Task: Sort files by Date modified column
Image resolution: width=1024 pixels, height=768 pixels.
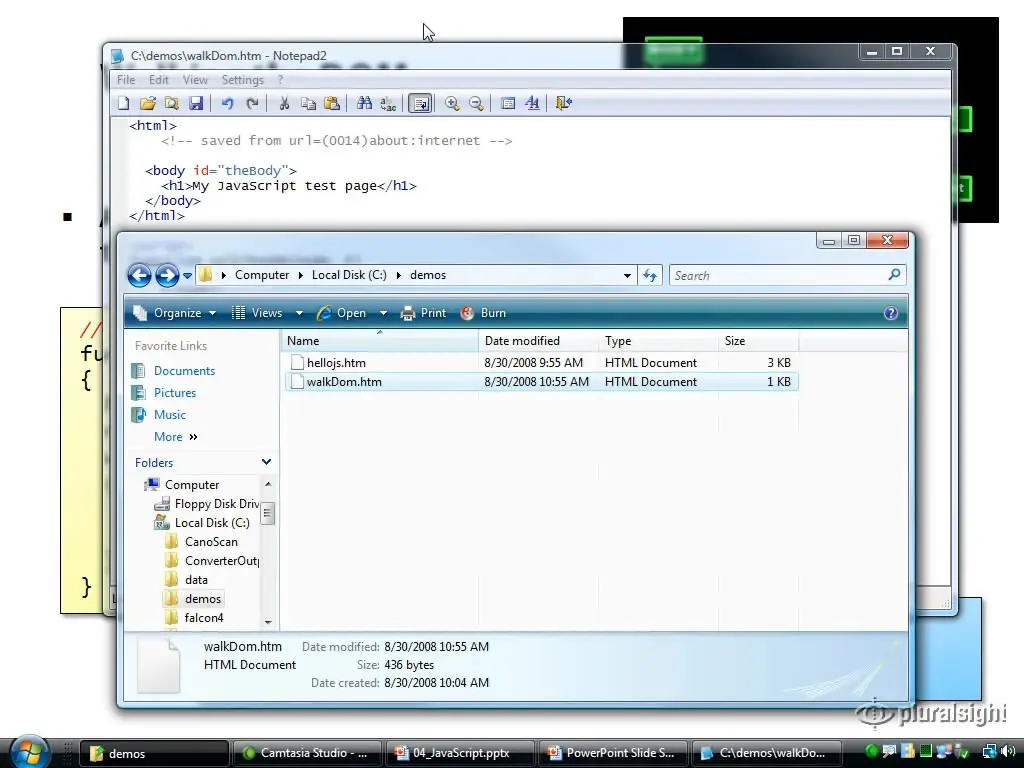Action: pyautogui.click(x=539, y=341)
